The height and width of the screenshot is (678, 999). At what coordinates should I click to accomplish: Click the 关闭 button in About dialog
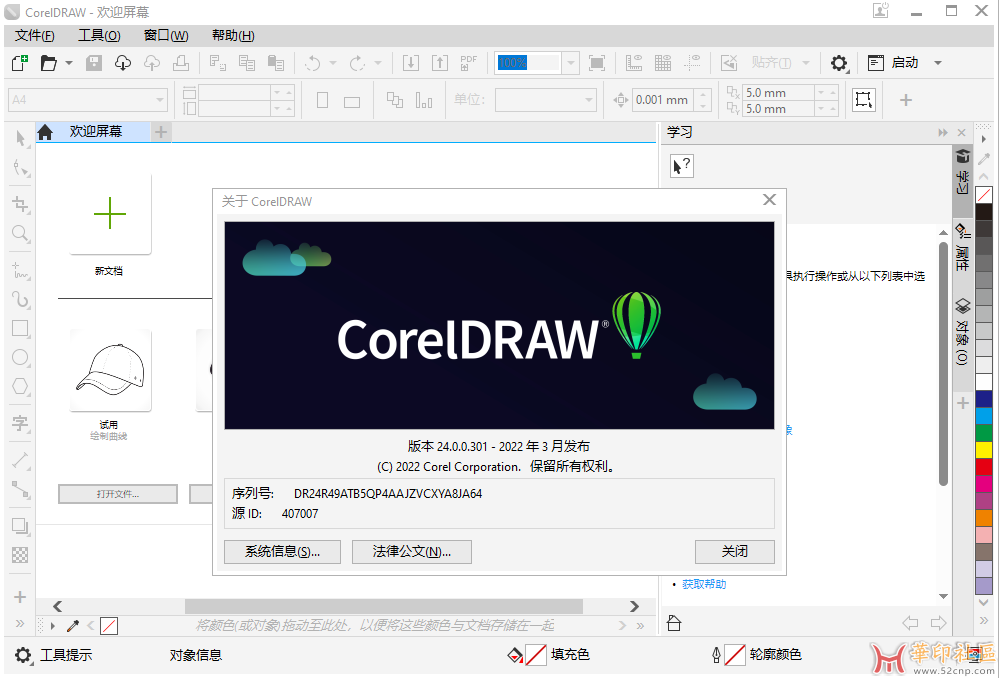735,552
